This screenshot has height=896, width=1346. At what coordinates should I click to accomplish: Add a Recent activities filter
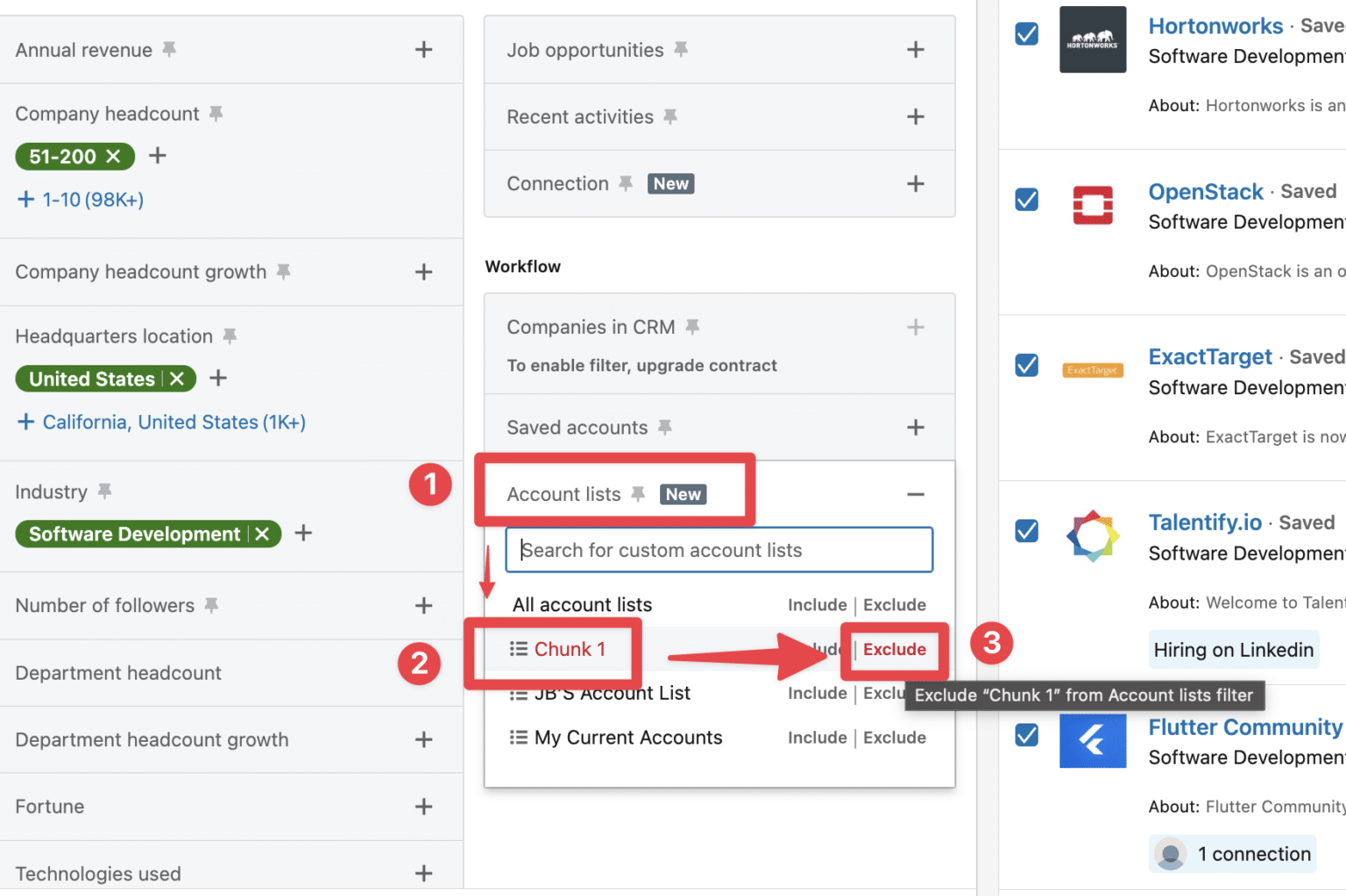pyautogui.click(x=915, y=116)
